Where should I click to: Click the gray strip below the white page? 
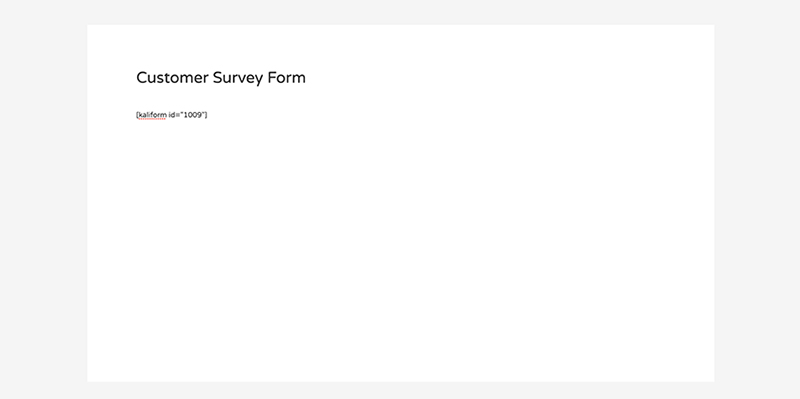point(401,390)
